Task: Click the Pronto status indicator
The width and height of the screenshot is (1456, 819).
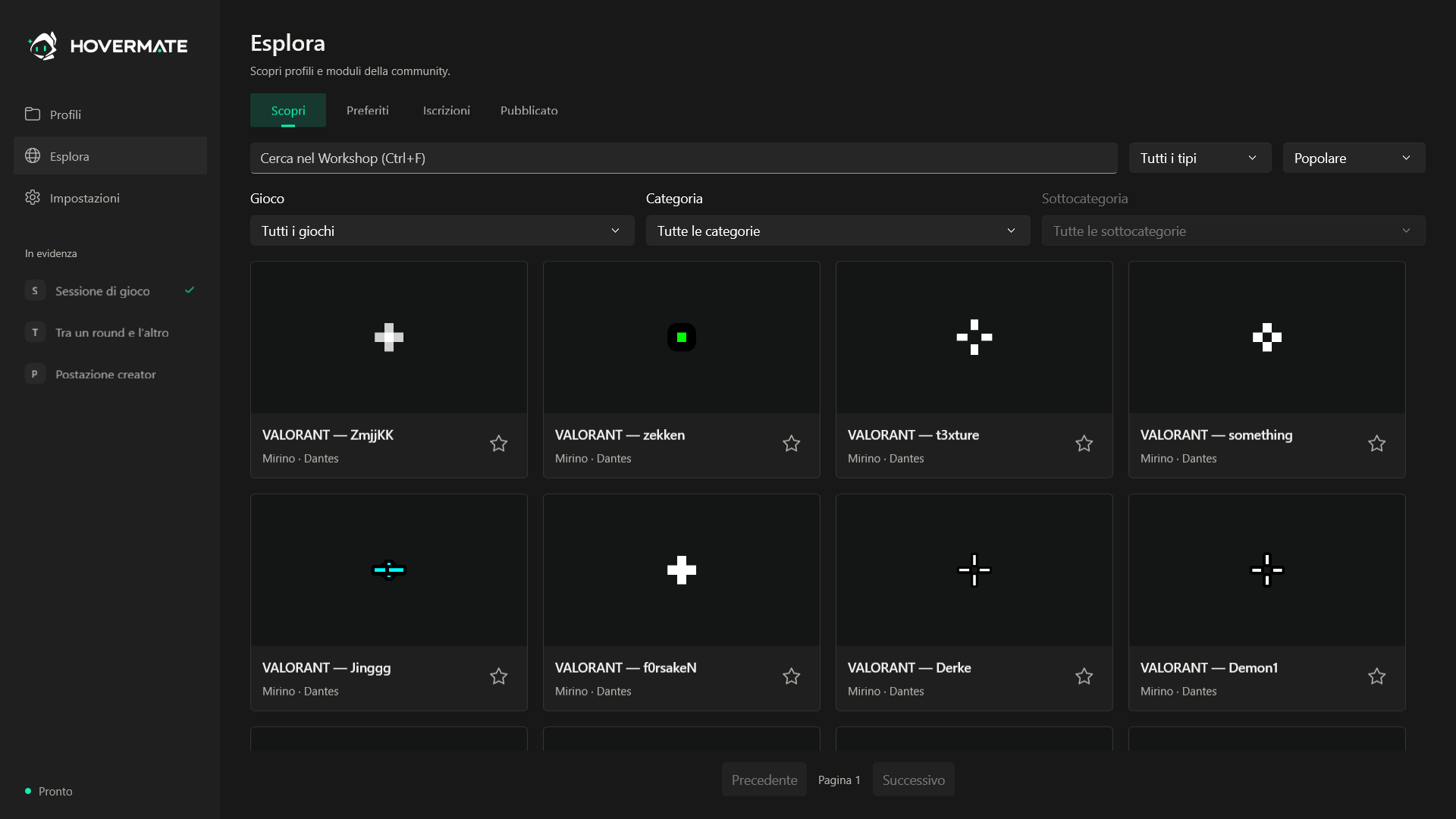Action: [49, 791]
